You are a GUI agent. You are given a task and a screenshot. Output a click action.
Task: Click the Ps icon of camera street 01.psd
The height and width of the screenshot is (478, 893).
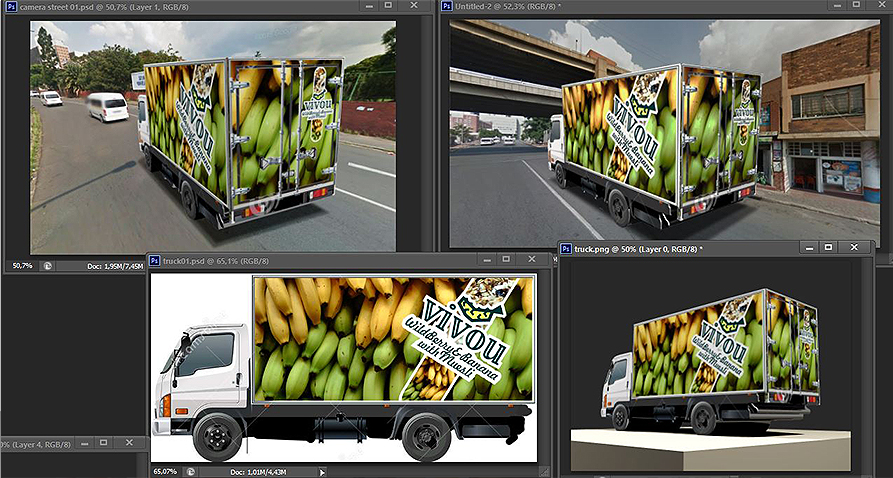10,7
